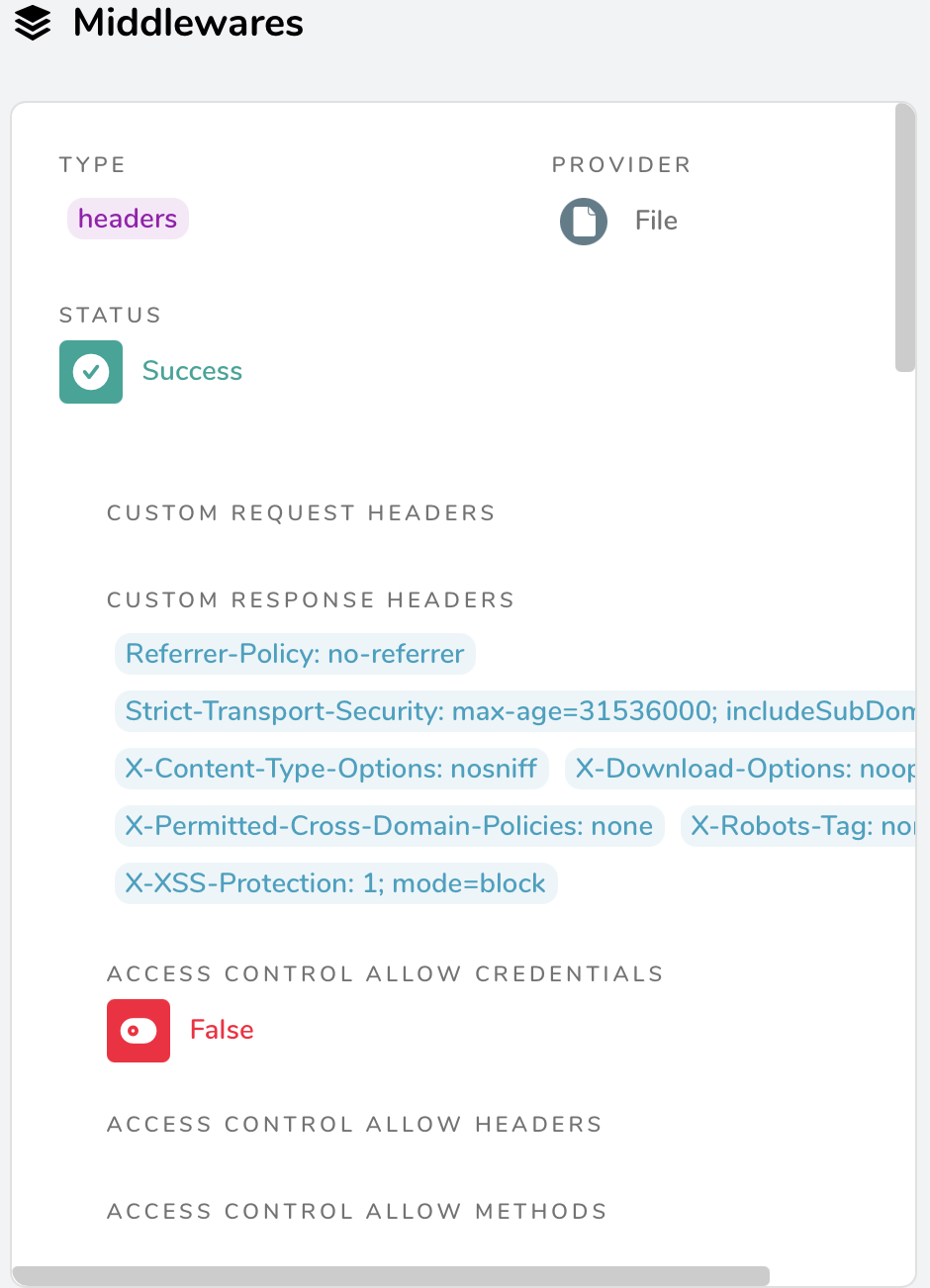Click the vertical scrollbar thumb
This screenshot has width=930, height=1288.
click(x=905, y=237)
